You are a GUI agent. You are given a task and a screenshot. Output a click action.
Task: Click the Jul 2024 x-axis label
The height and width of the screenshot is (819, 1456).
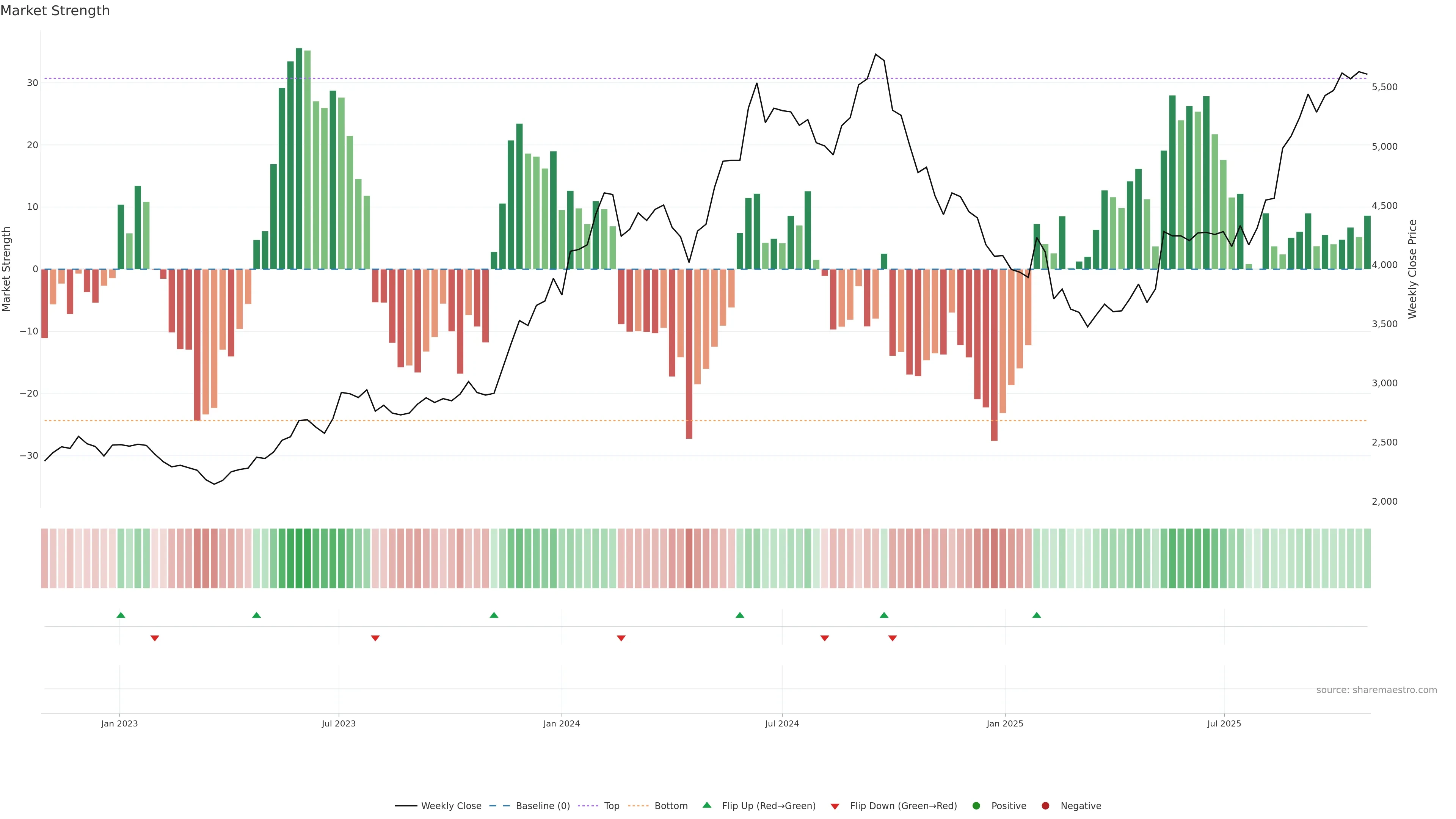tap(782, 723)
